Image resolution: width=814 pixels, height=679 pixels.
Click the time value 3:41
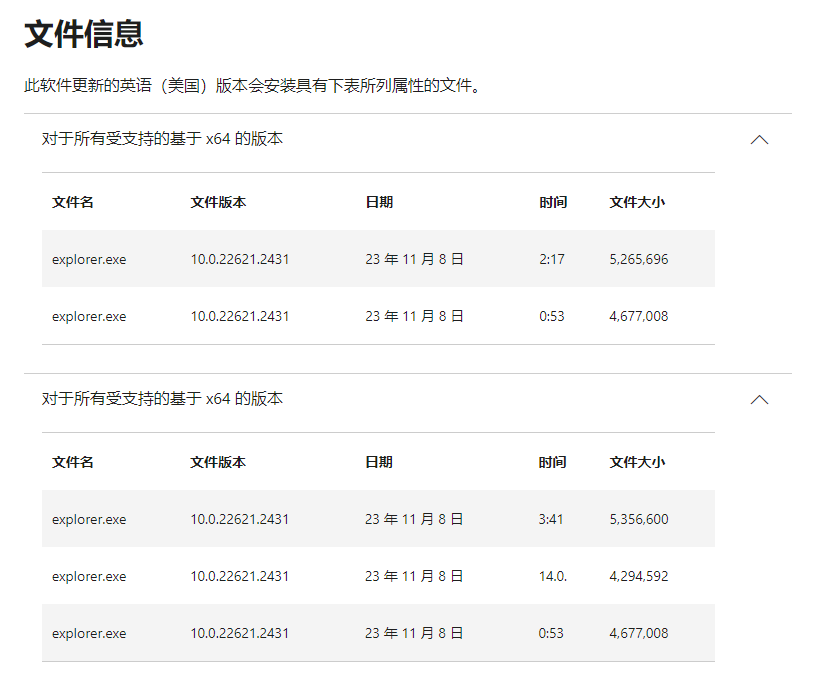pyautogui.click(x=549, y=519)
